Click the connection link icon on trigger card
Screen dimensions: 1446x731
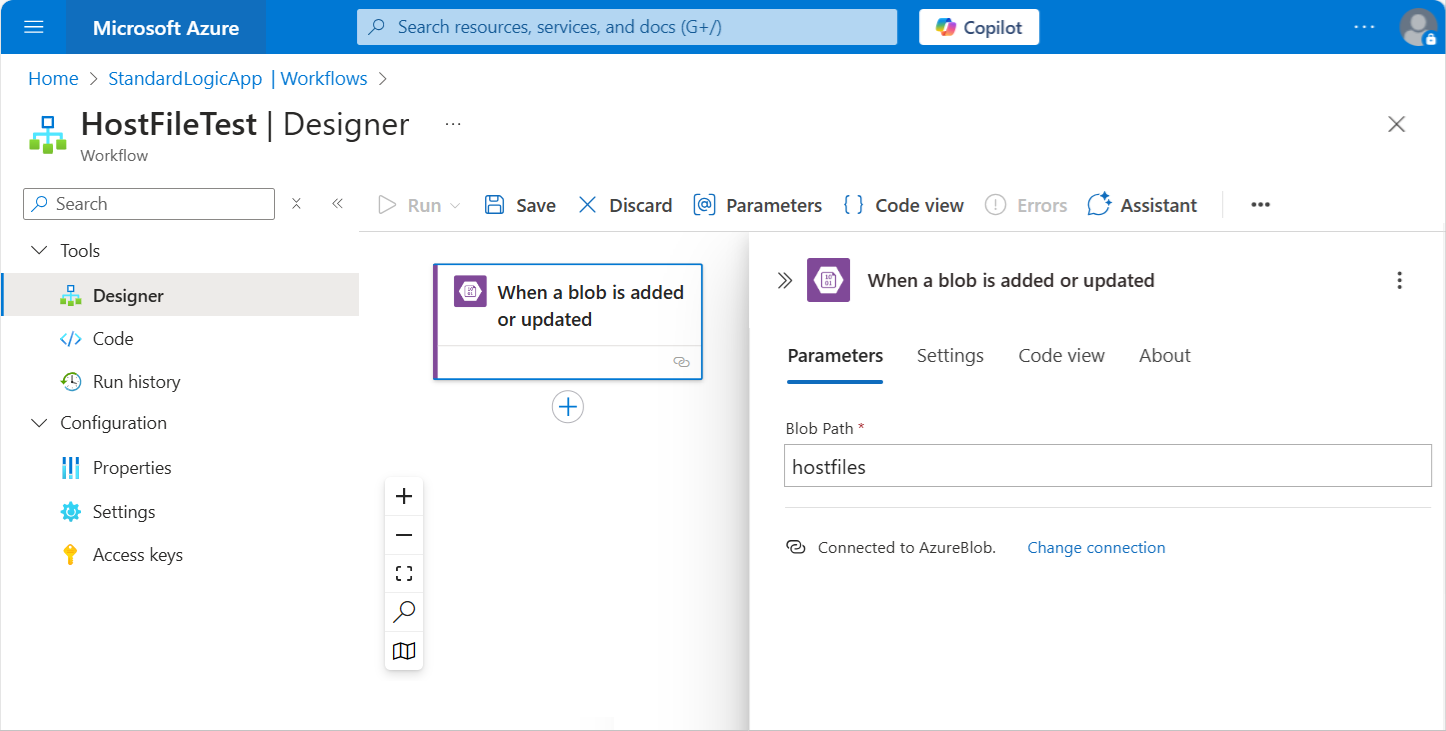point(682,362)
